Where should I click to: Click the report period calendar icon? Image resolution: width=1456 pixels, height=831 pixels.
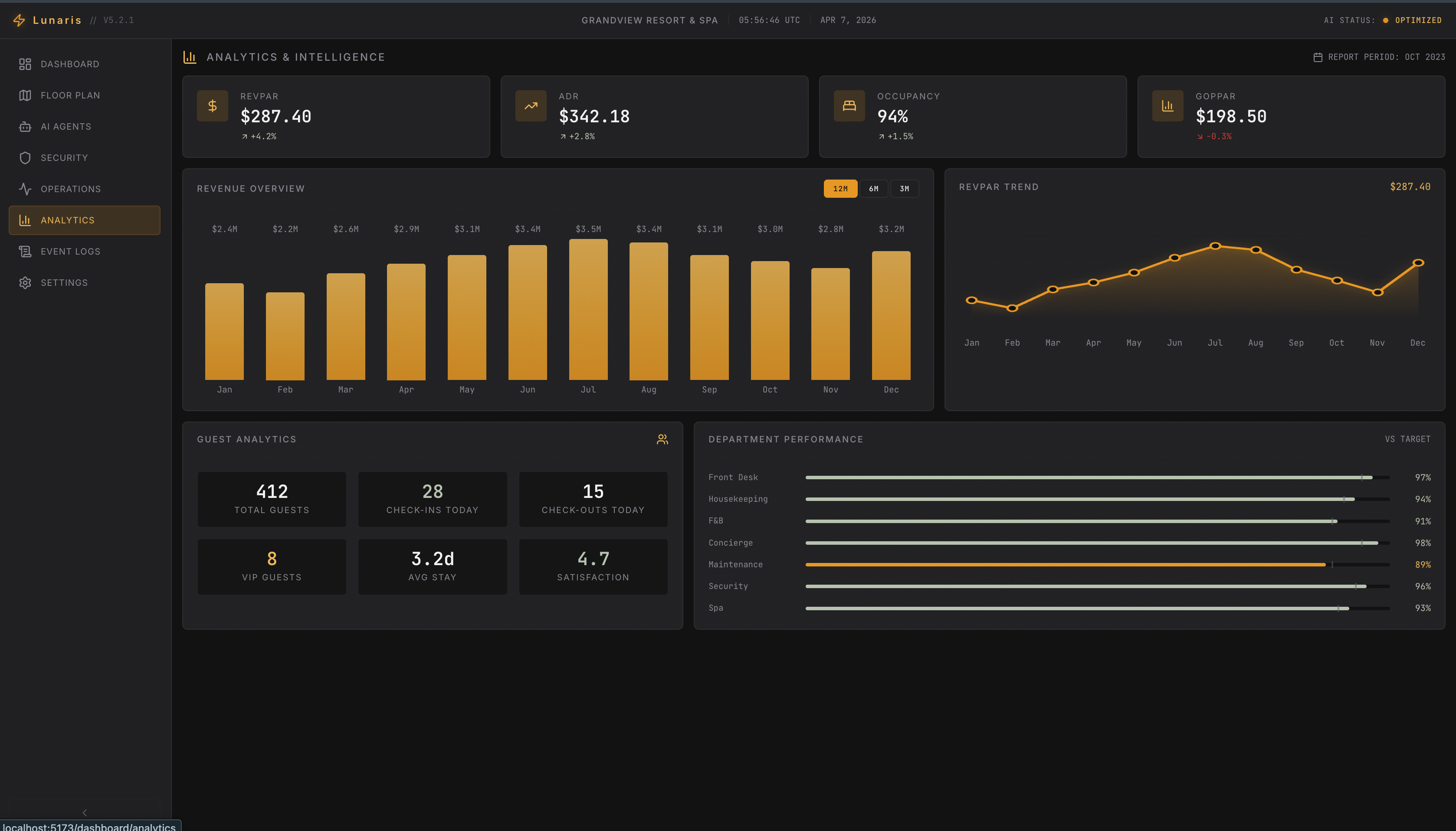click(1318, 57)
